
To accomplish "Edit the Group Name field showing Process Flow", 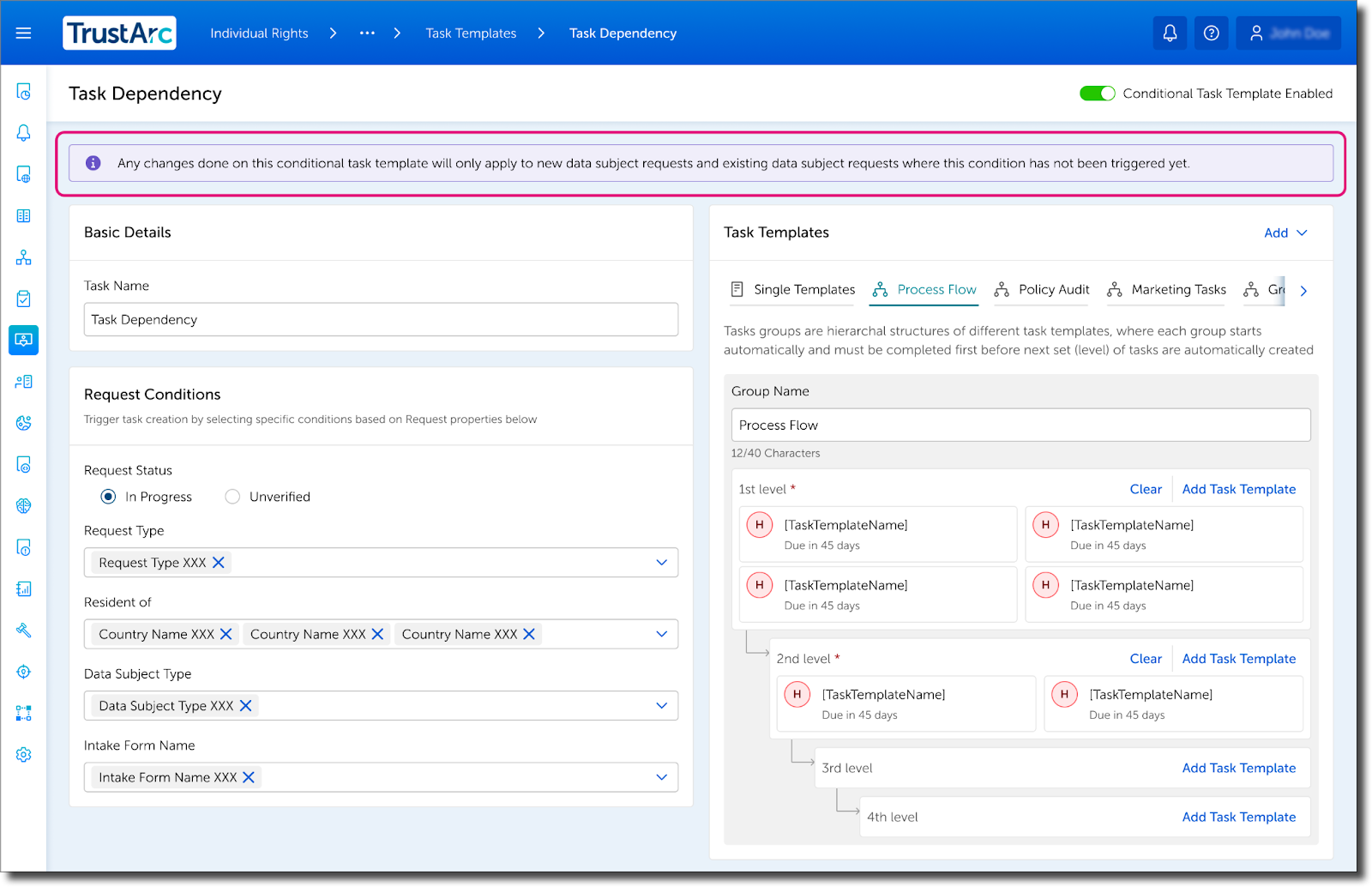I will pos(1019,425).
